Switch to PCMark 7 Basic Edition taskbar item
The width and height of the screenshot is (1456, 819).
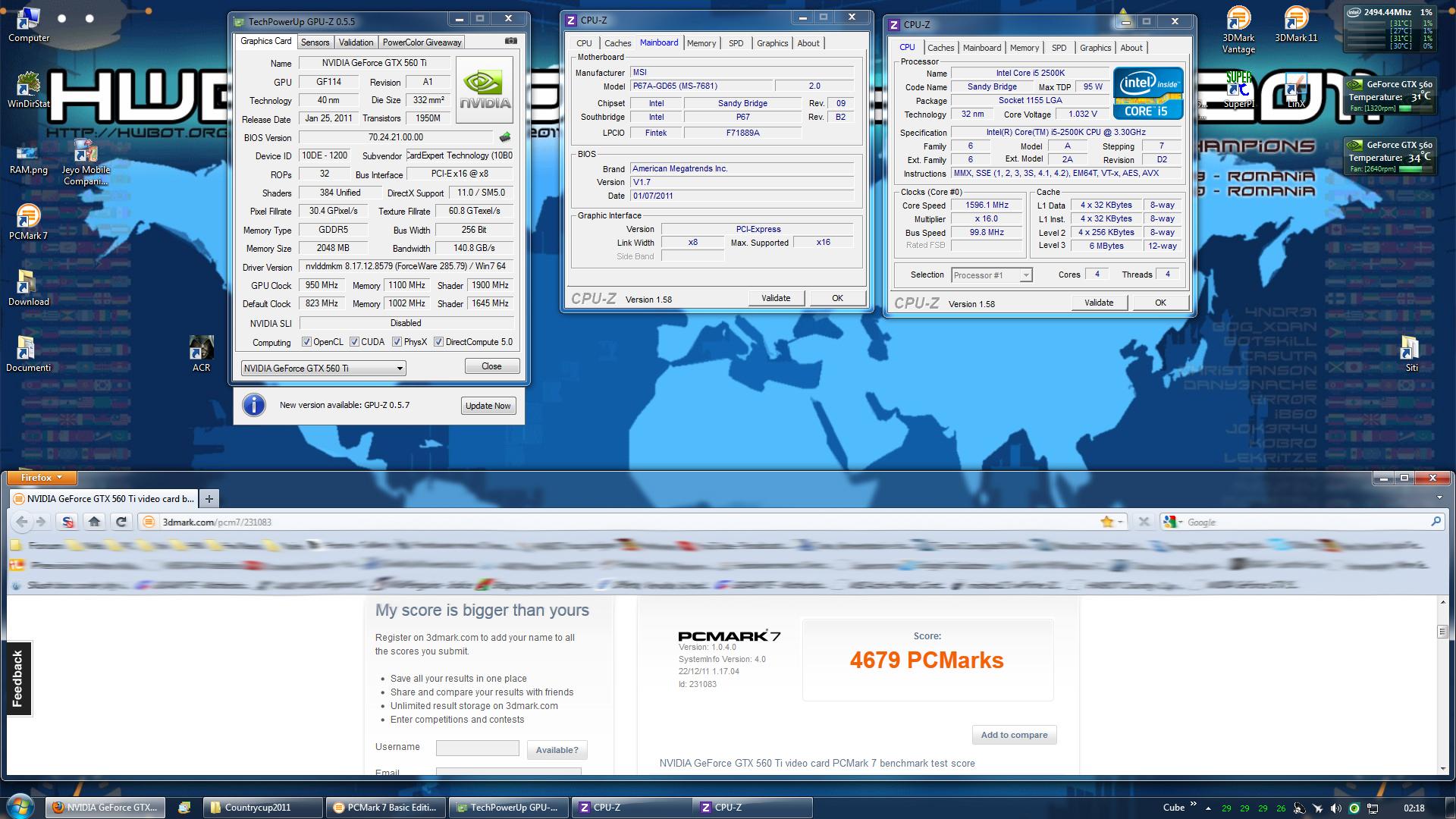point(385,808)
